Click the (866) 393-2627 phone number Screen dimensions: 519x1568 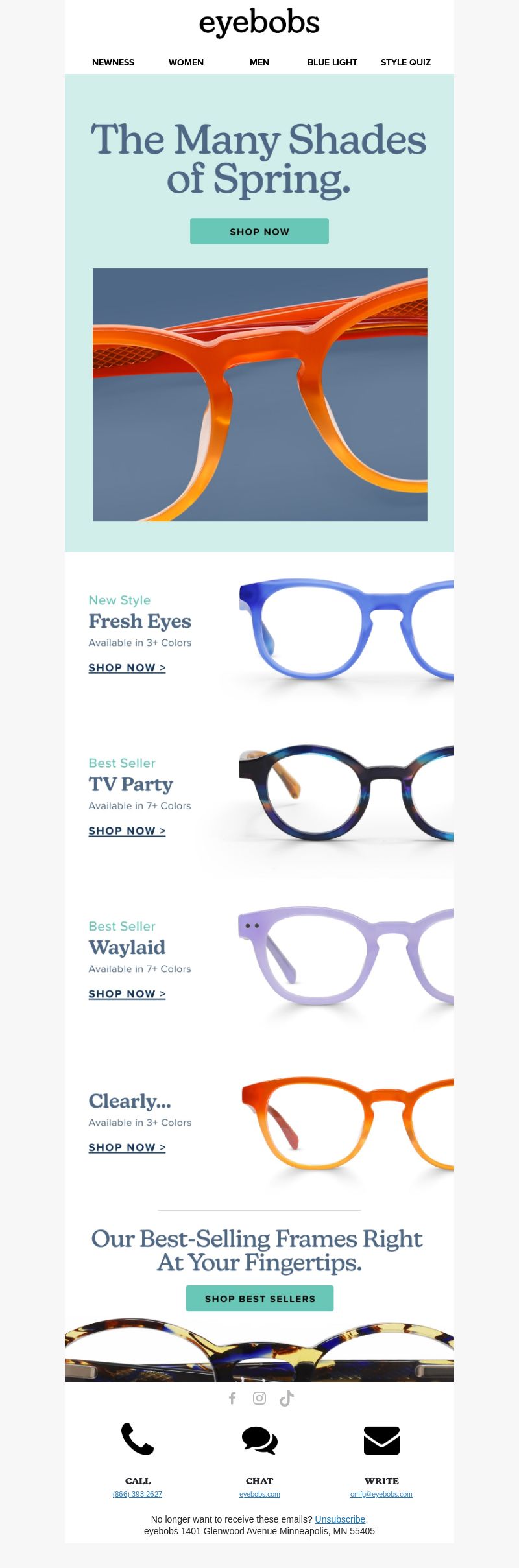pyautogui.click(x=138, y=1494)
